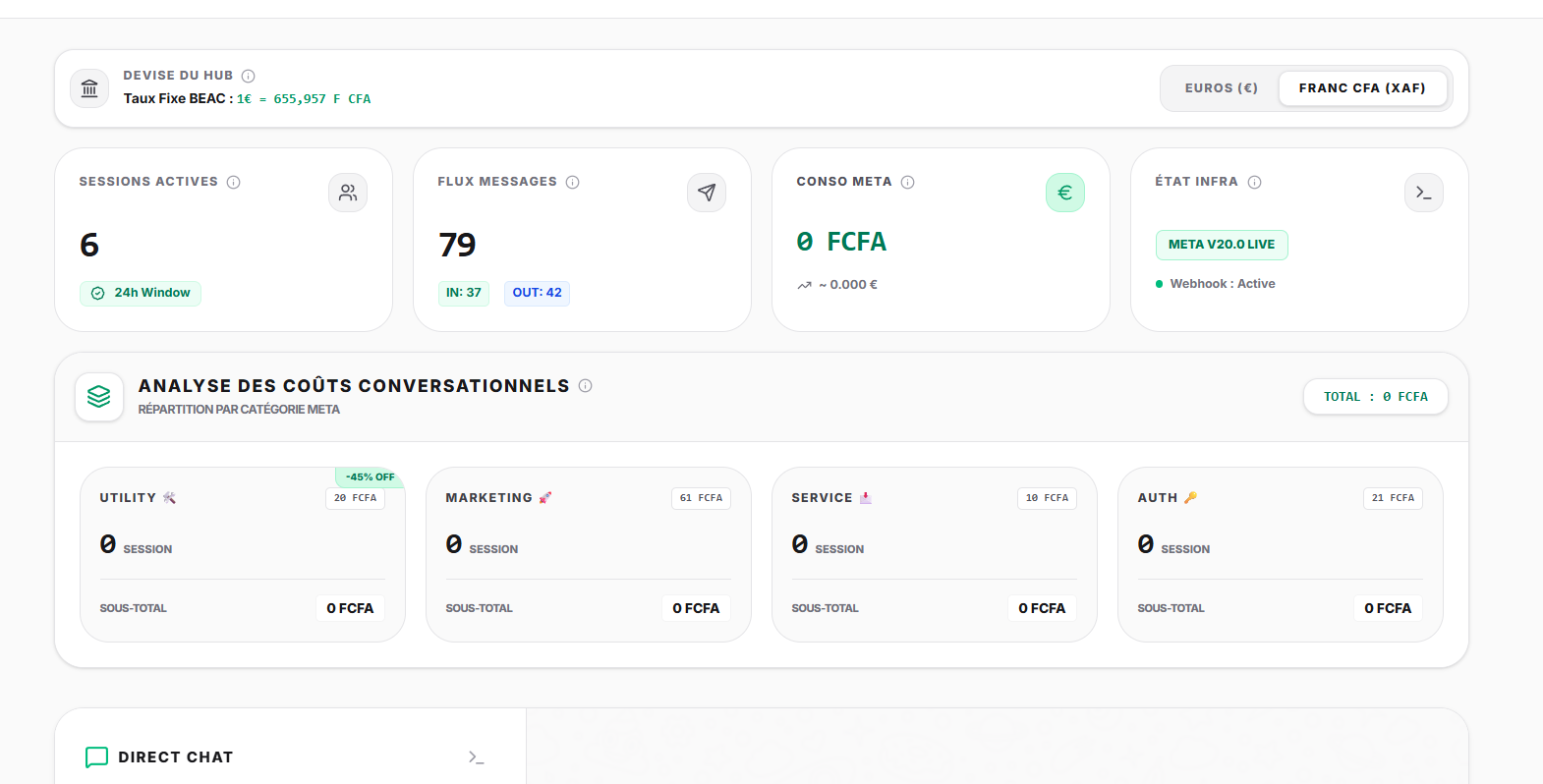Open info tooltip next to Devise du Hub
Screen dimensions: 1543x784
[249, 76]
